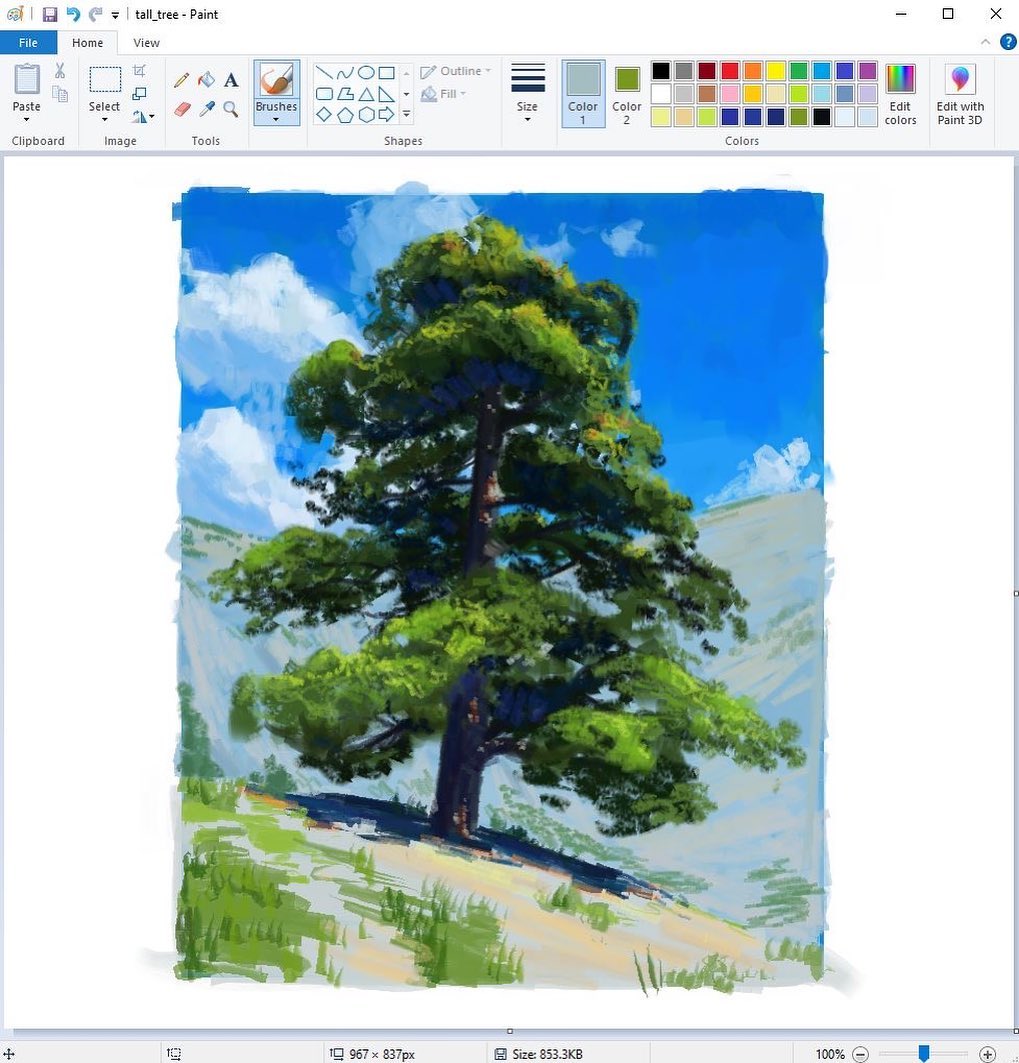Choose the Fill with color bucket tool

coord(206,80)
